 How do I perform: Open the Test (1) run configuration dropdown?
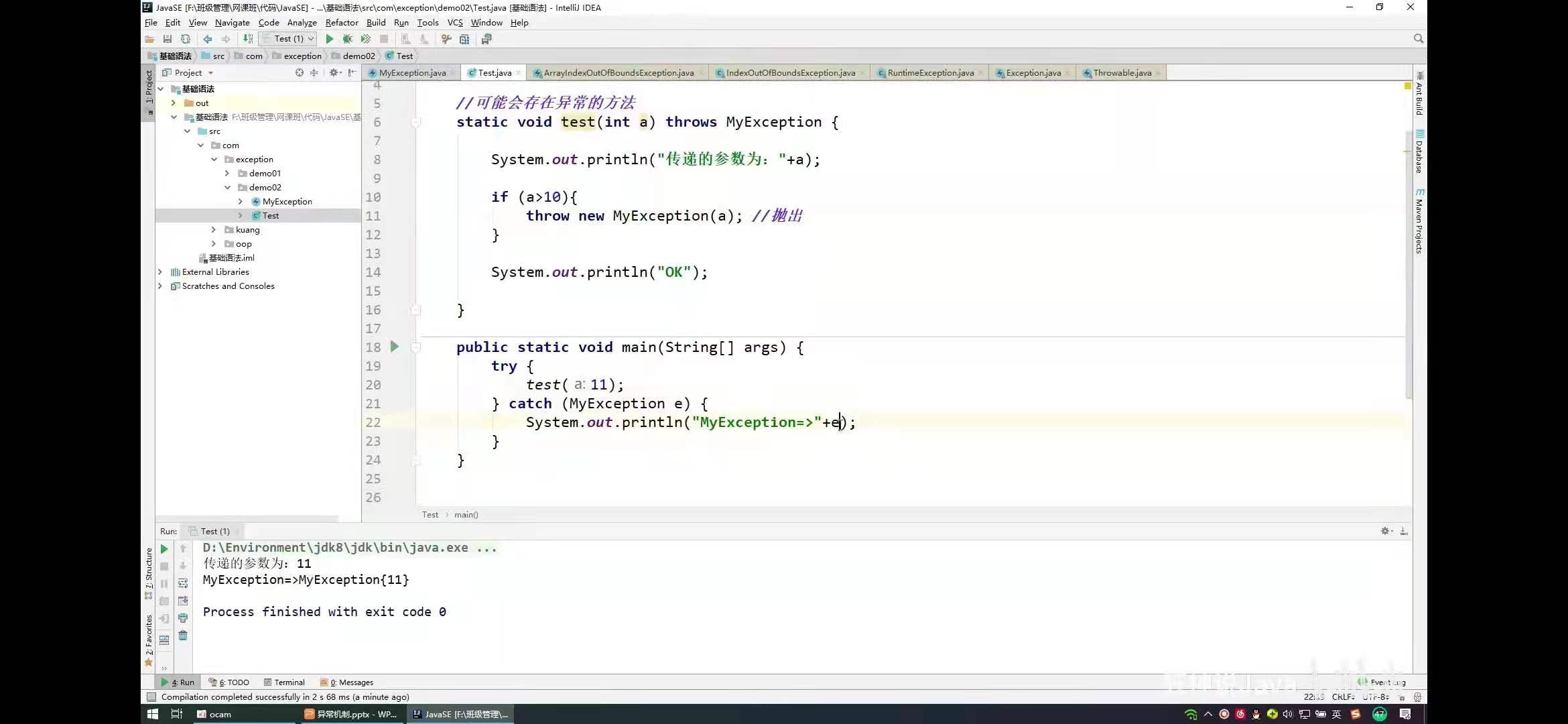click(x=288, y=39)
